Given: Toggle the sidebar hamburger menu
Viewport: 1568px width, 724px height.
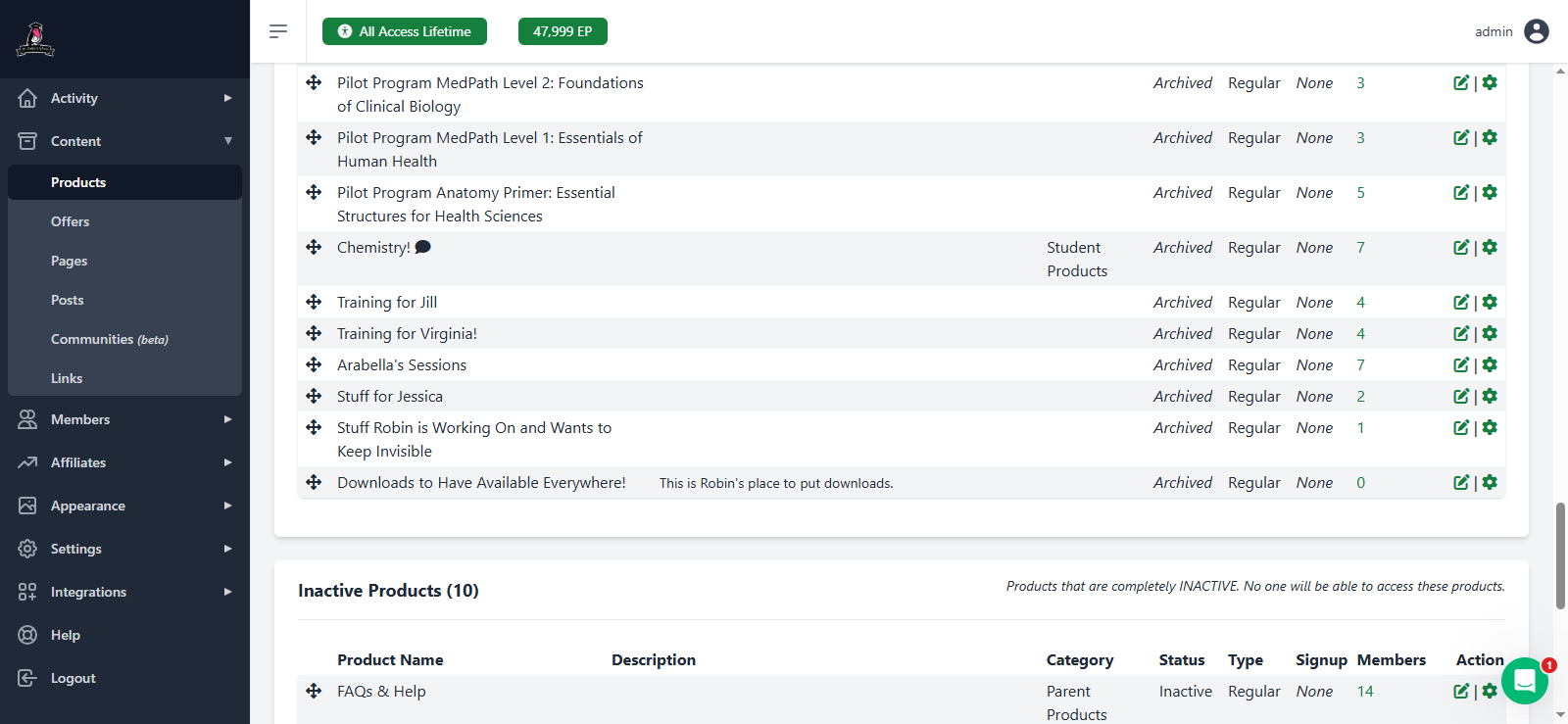Looking at the screenshot, I should [278, 31].
